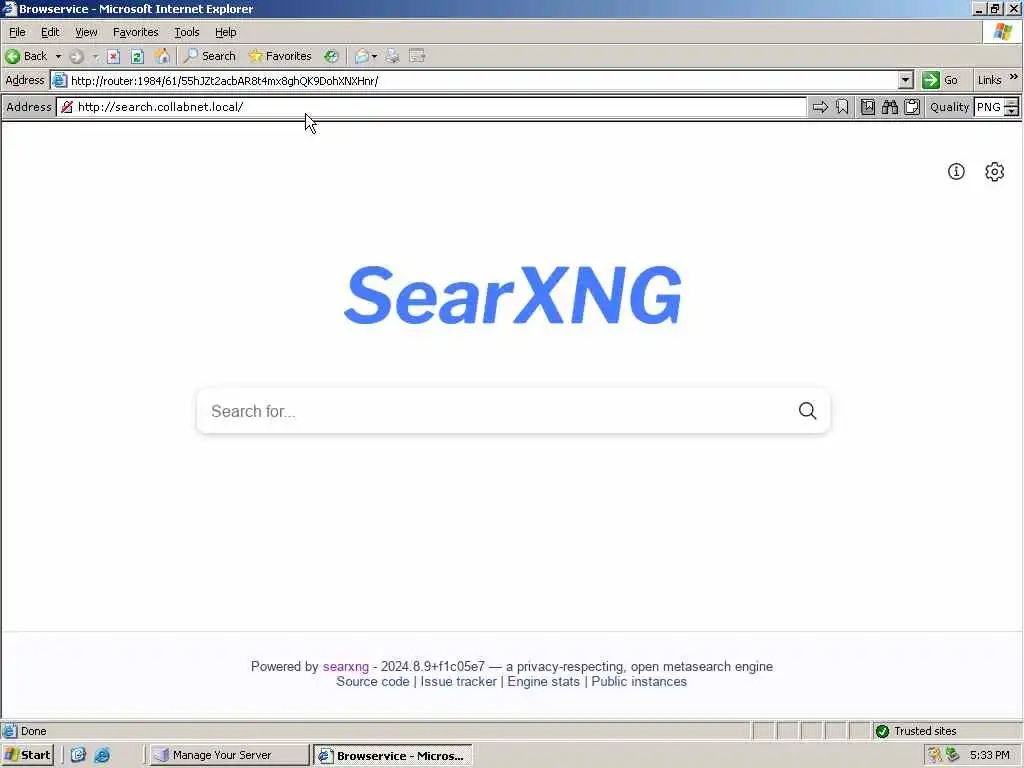Open the Source code link
Viewport: 1024px width, 768px height.
click(x=373, y=682)
